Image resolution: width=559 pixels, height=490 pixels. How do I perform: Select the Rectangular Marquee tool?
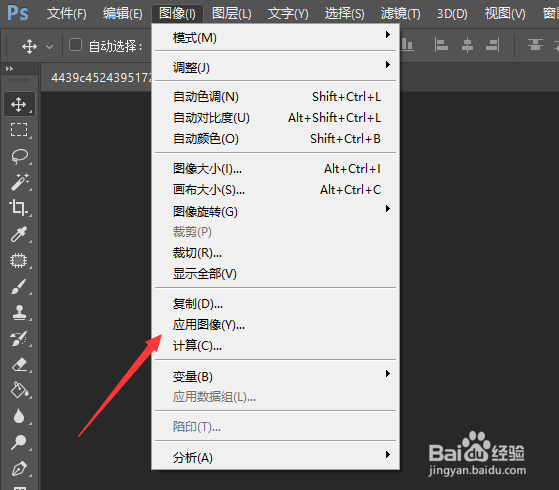tap(19, 130)
